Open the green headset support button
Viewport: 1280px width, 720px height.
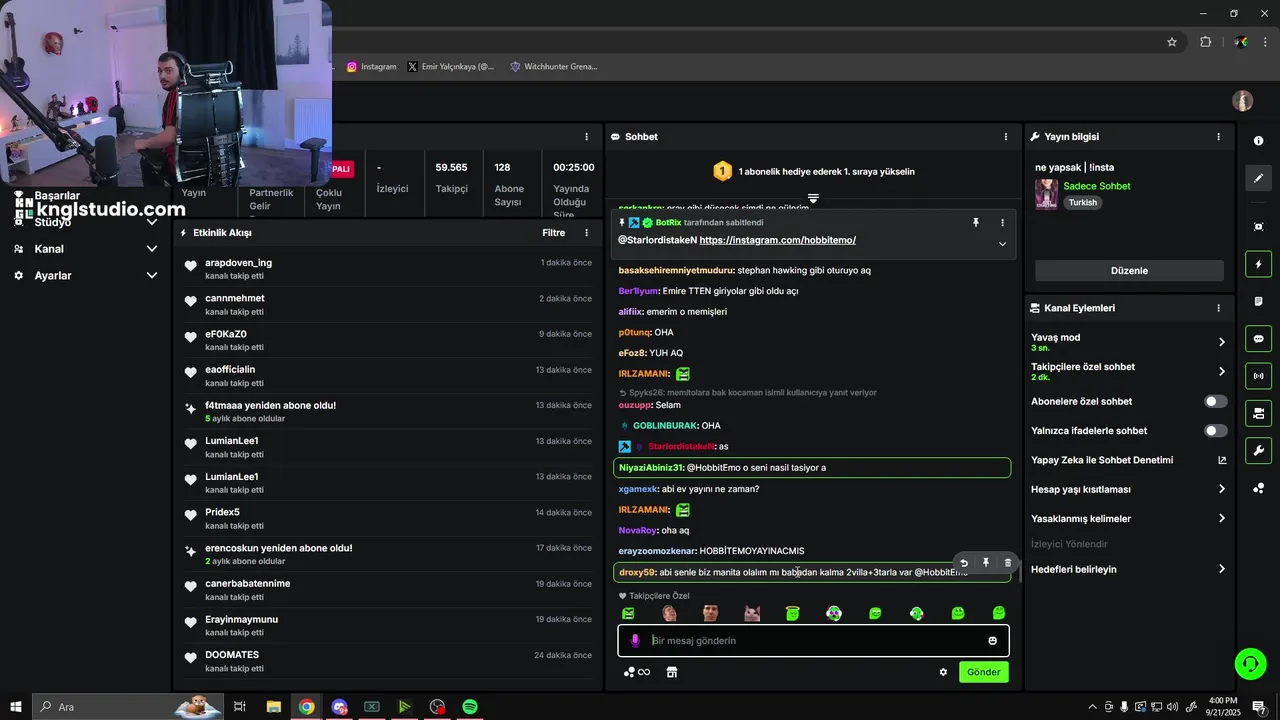[x=1248, y=663]
